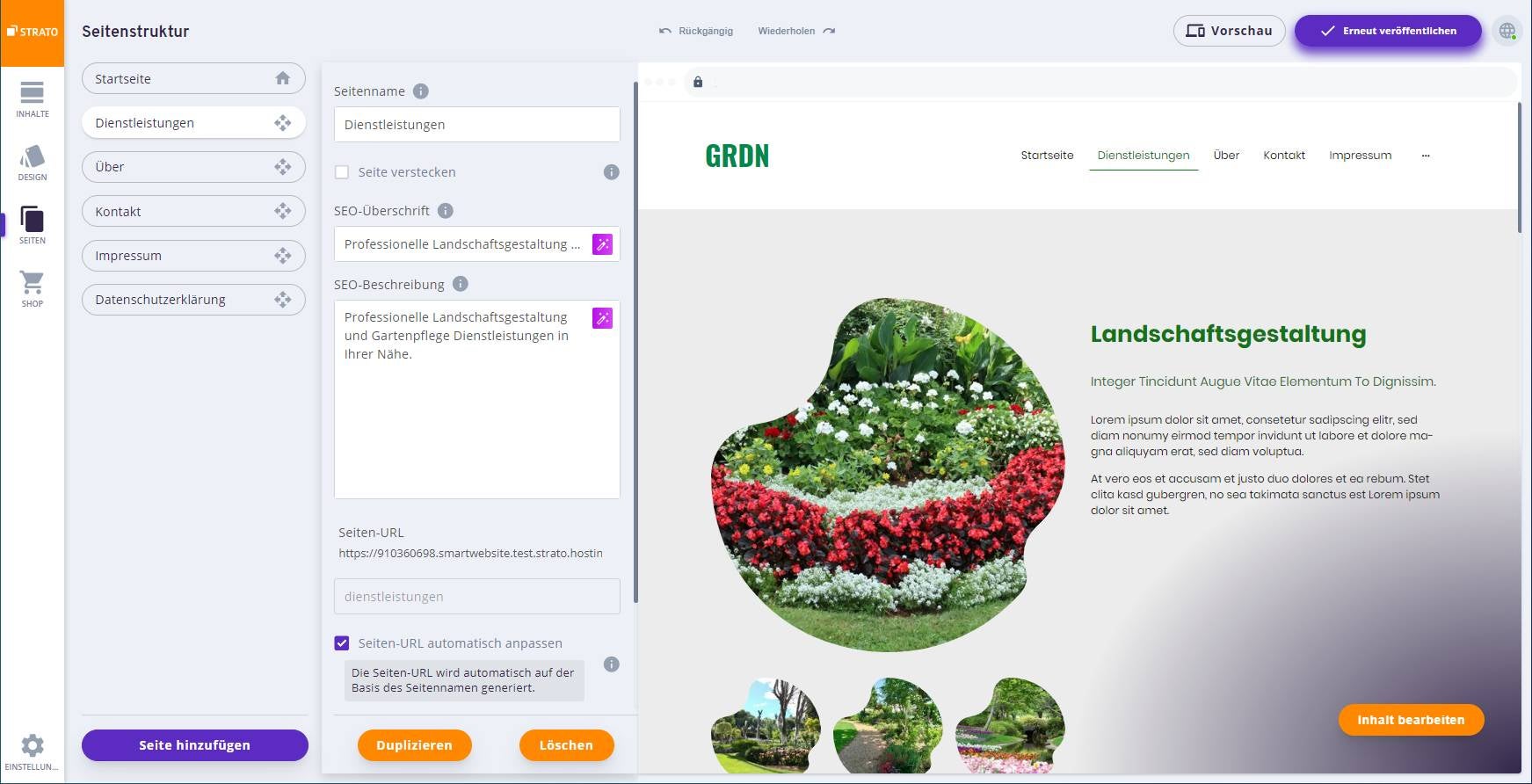
Task: Enable Seite verstecken checkbox
Action: pos(342,172)
